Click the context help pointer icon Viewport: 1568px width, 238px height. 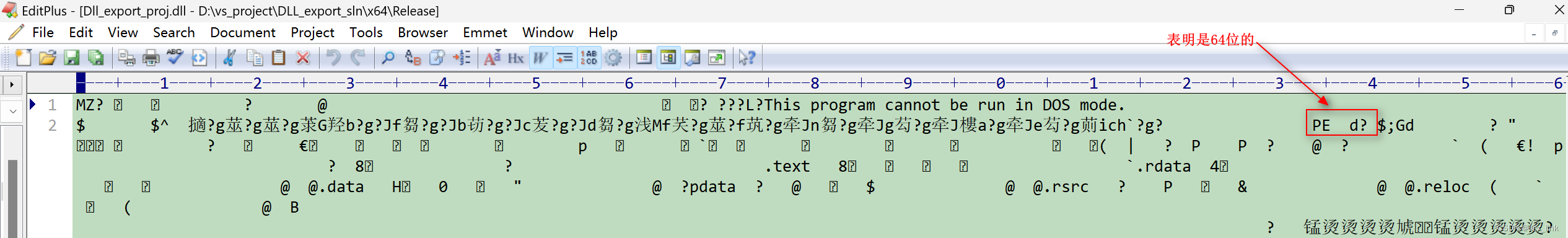pyautogui.click(x=747, y=58)
